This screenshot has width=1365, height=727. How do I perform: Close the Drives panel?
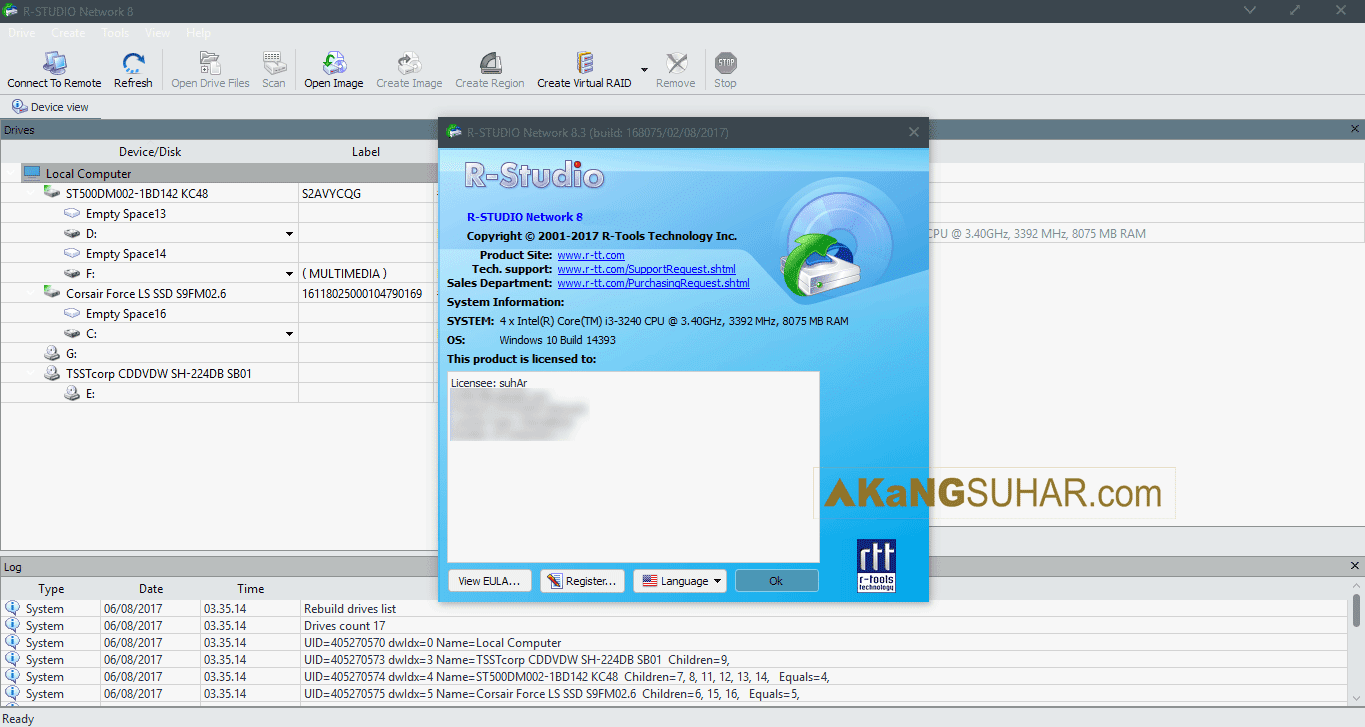[x=1355, y=129]
